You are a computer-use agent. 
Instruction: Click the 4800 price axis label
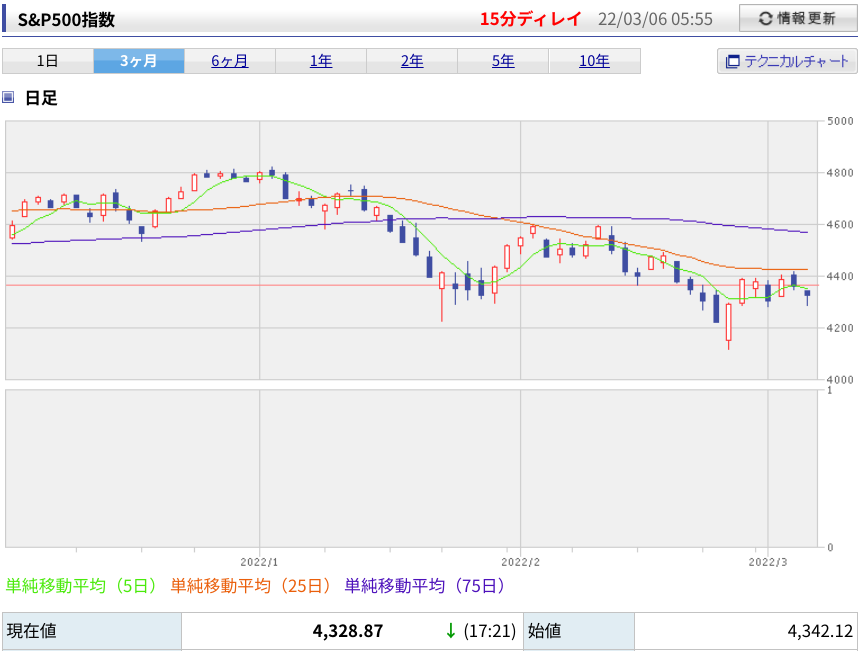[x=840, y=173]
